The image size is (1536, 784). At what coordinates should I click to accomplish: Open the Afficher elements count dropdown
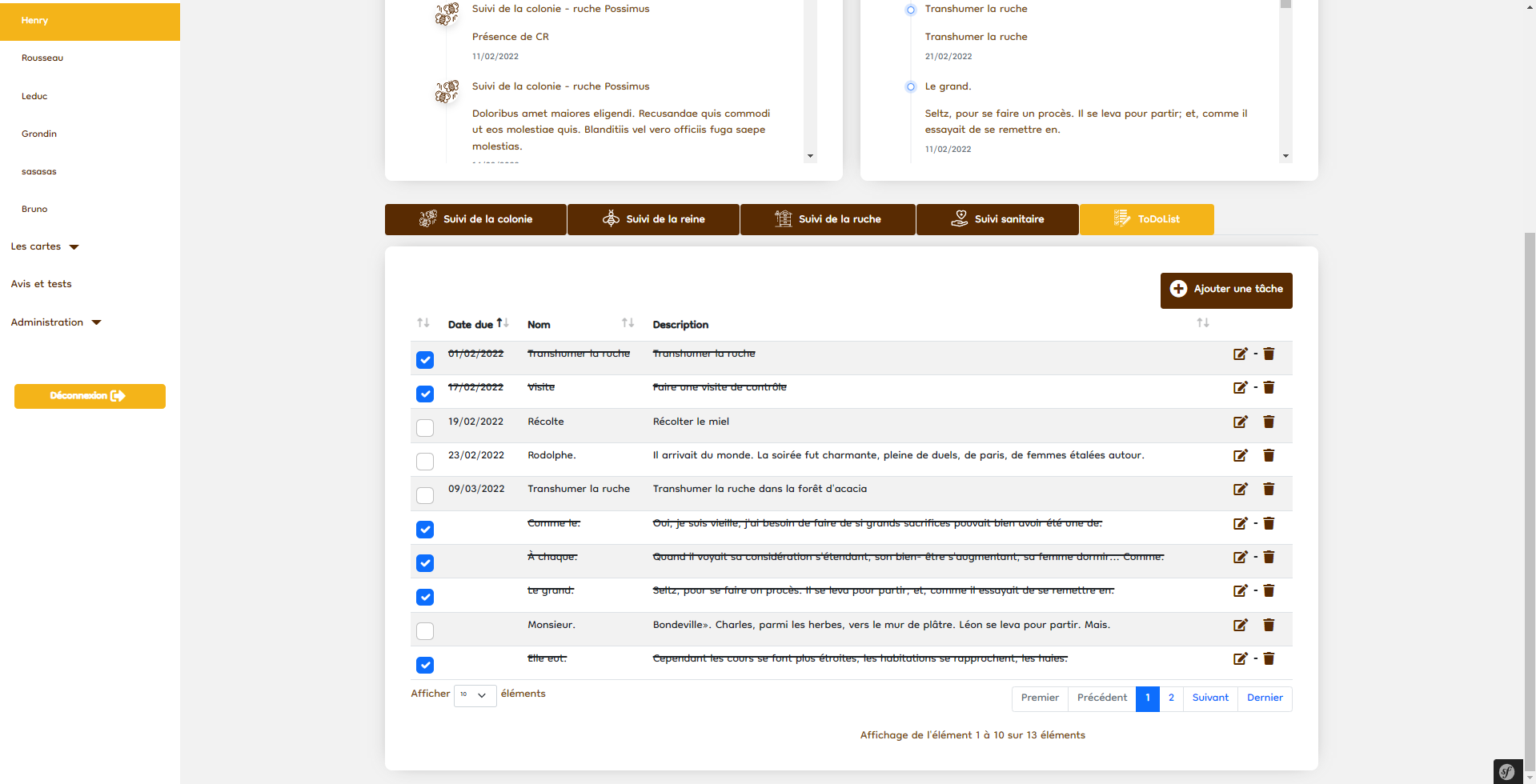(x=475, y=695)
